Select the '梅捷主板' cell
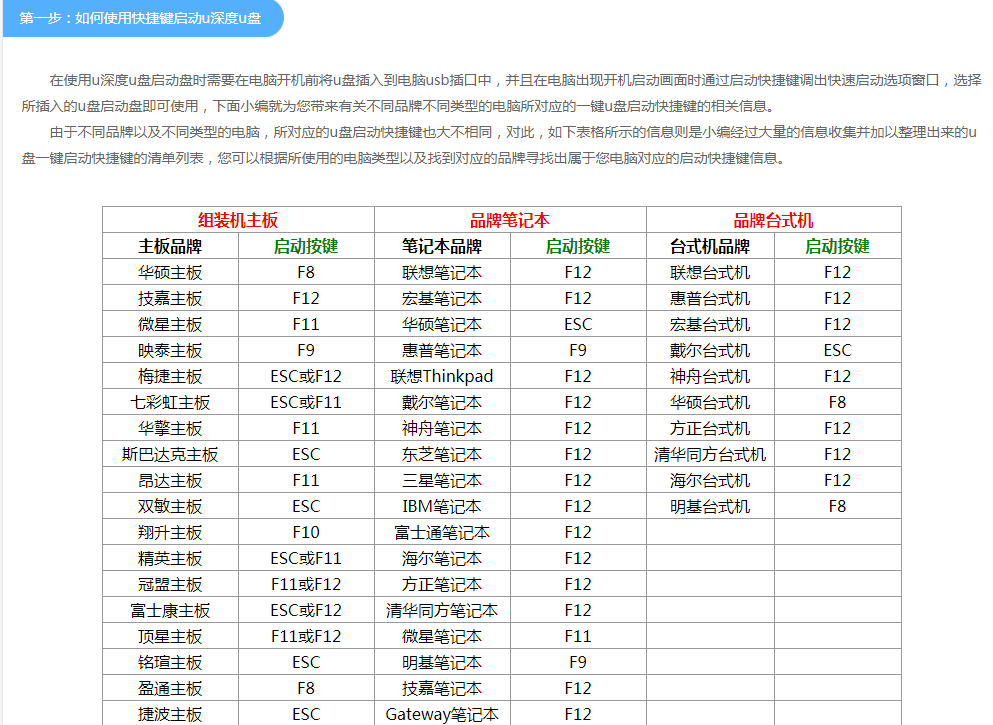Image resolution: width=993 pixels, height=725 pixels. click(x=170, y=376)
